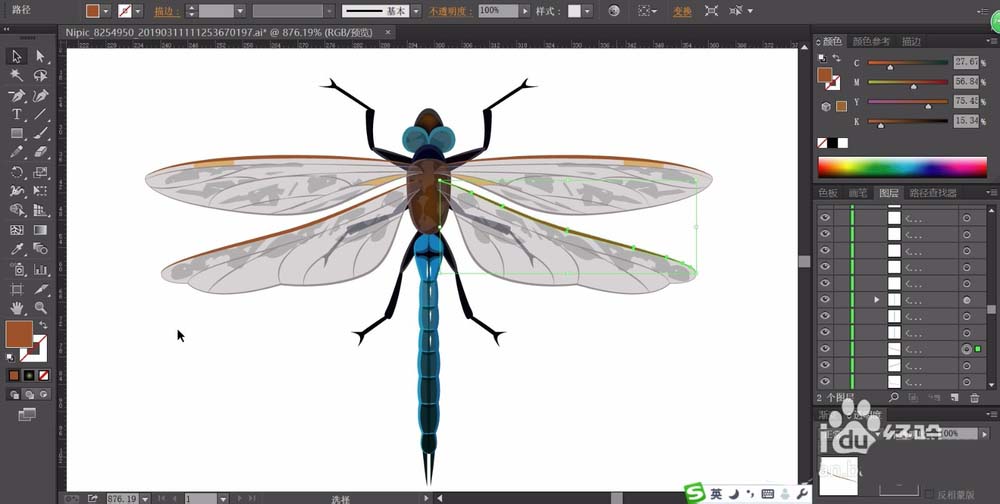Image resolution: width=1000 pixels, height=504 pixels.
Task: Select the Symbol Sprayer tool
Action: click(x=17, y=269)
